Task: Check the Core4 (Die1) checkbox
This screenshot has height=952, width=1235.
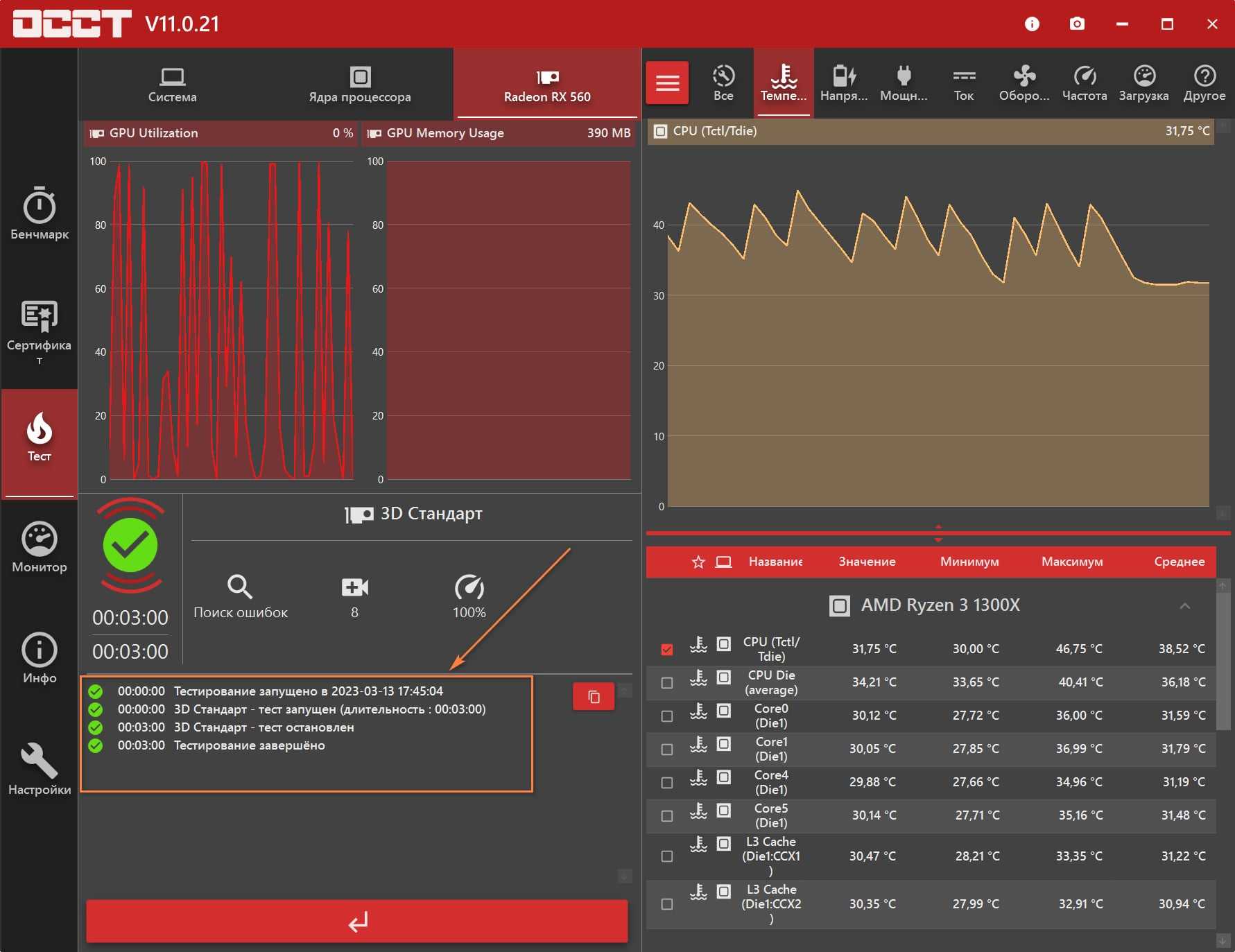Action: click(667, 783)
